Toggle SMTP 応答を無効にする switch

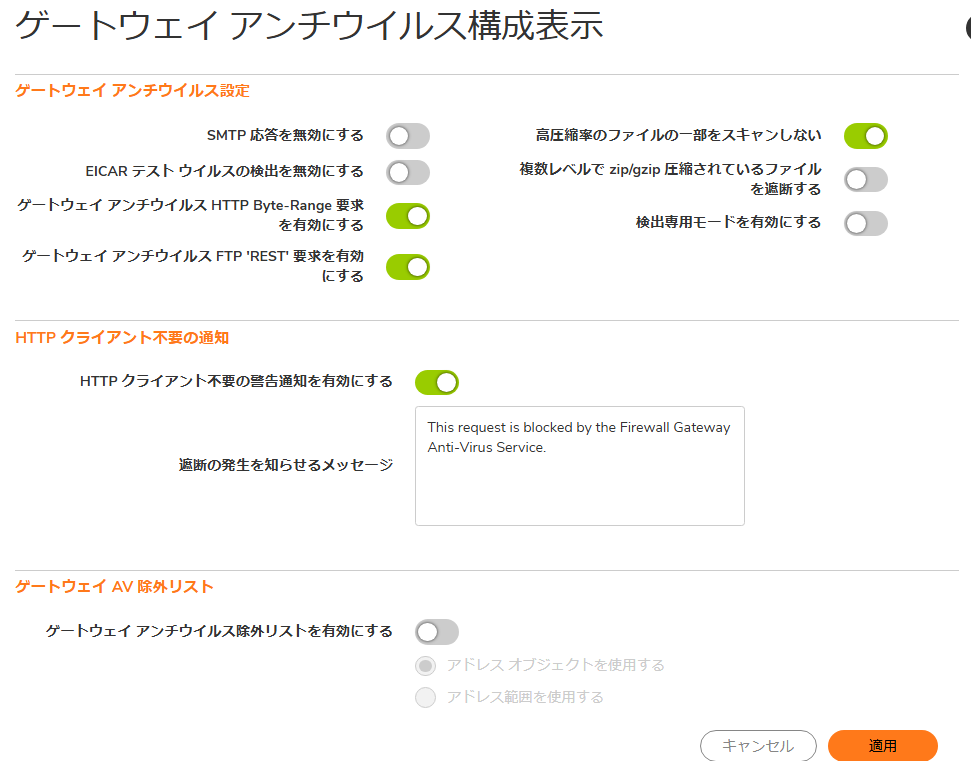407,136
